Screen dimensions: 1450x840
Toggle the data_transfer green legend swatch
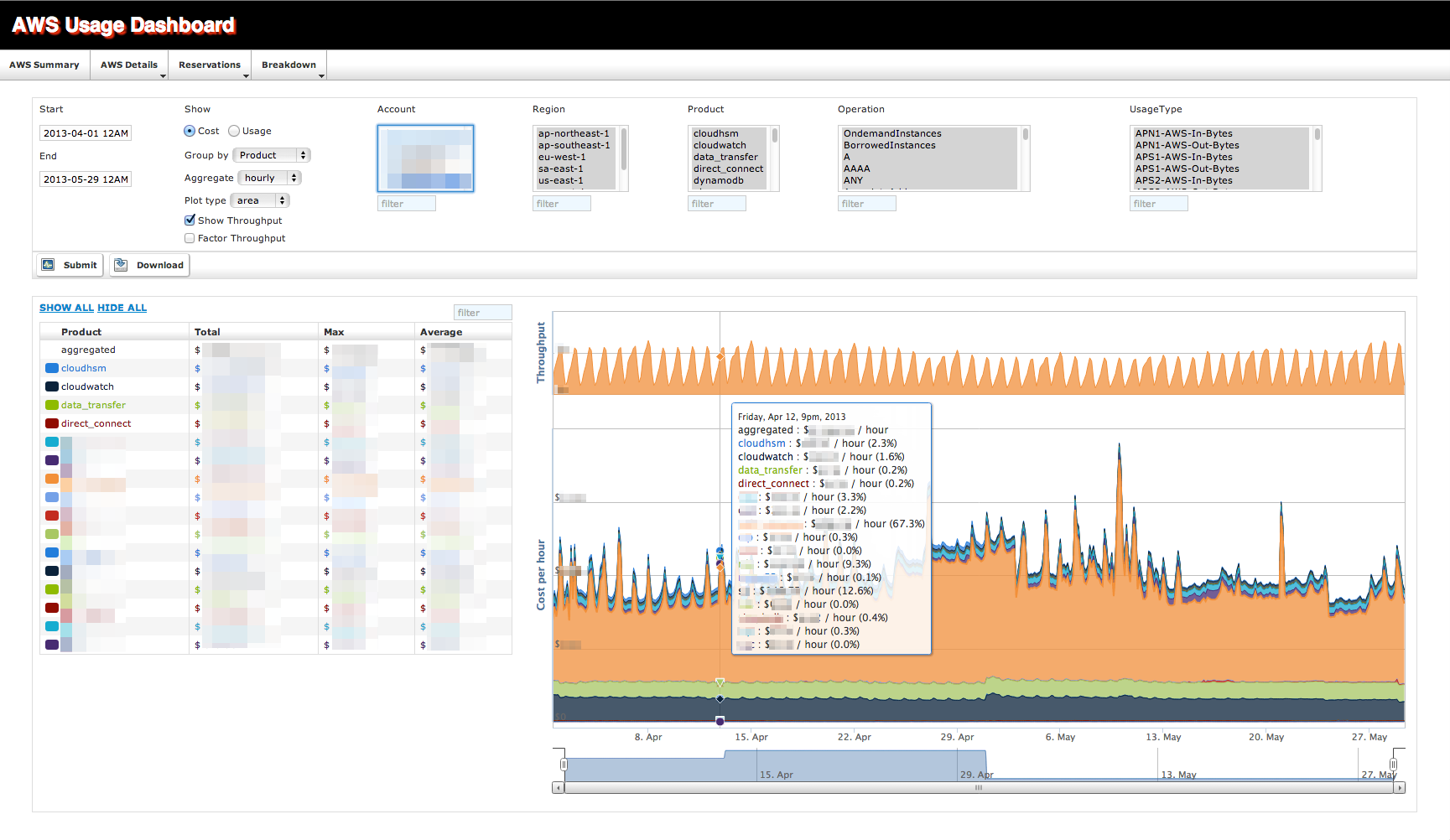point(52,405)
